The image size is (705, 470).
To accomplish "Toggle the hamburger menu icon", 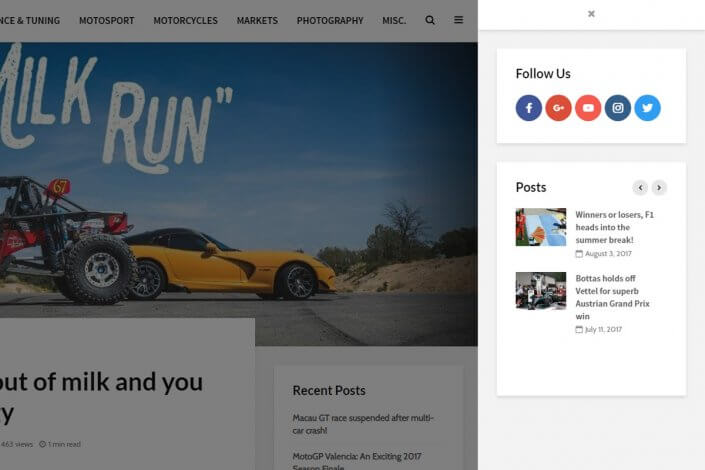I will coord(458,20).
